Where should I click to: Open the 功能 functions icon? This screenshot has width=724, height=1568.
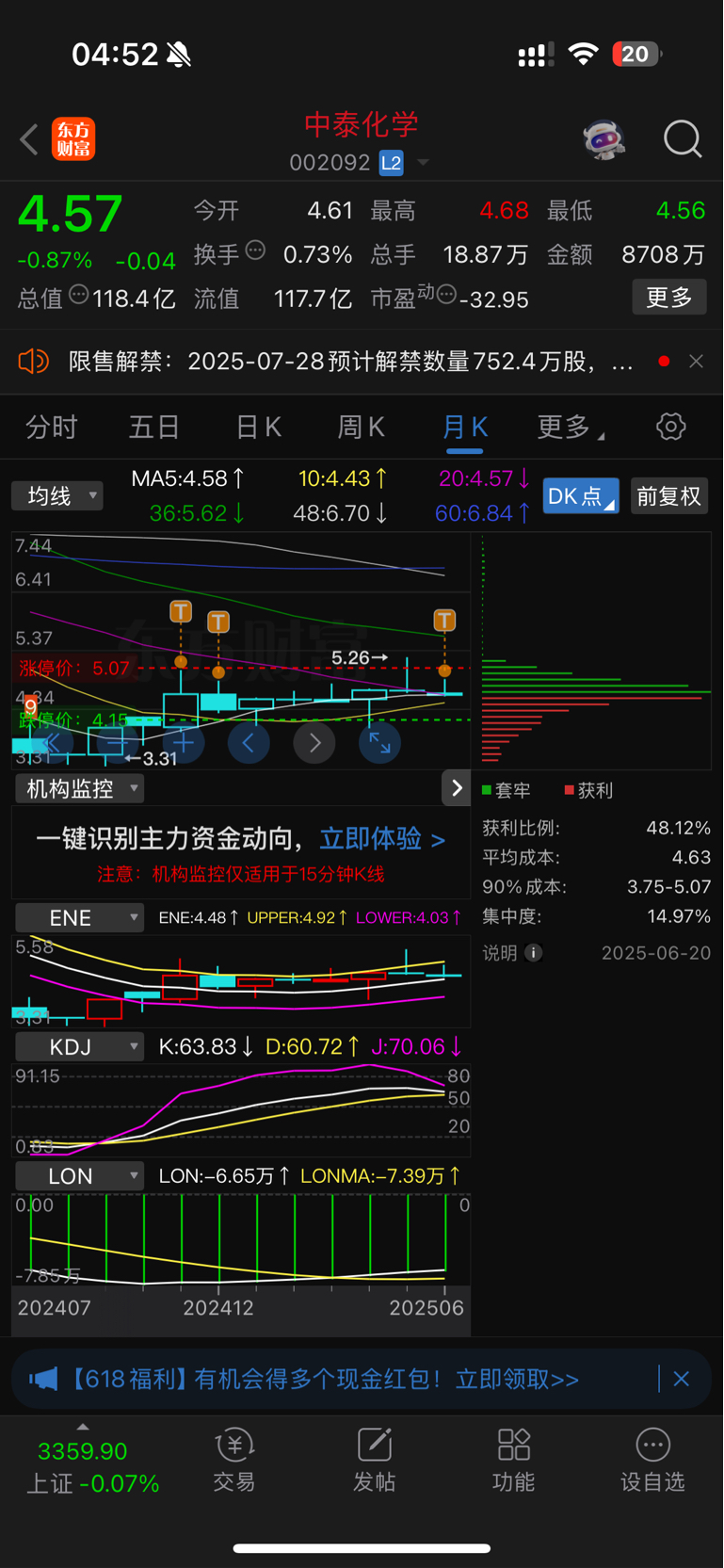click(x=514, y=1445)
